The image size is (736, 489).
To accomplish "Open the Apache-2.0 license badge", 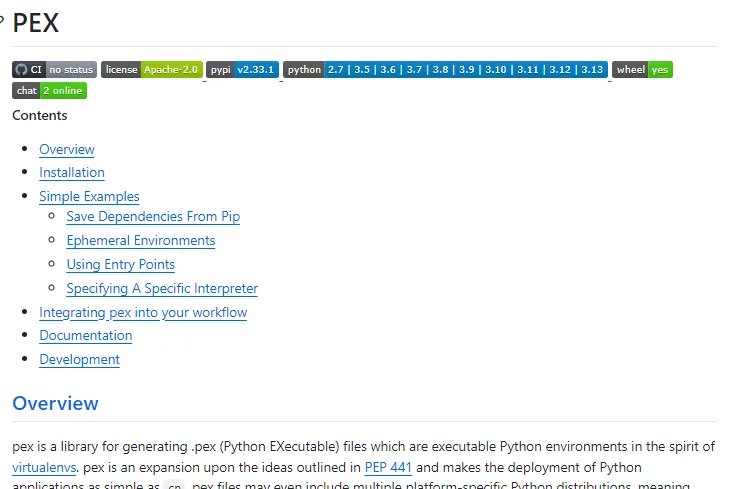I will pyautogui.click(x=151, y=69).
